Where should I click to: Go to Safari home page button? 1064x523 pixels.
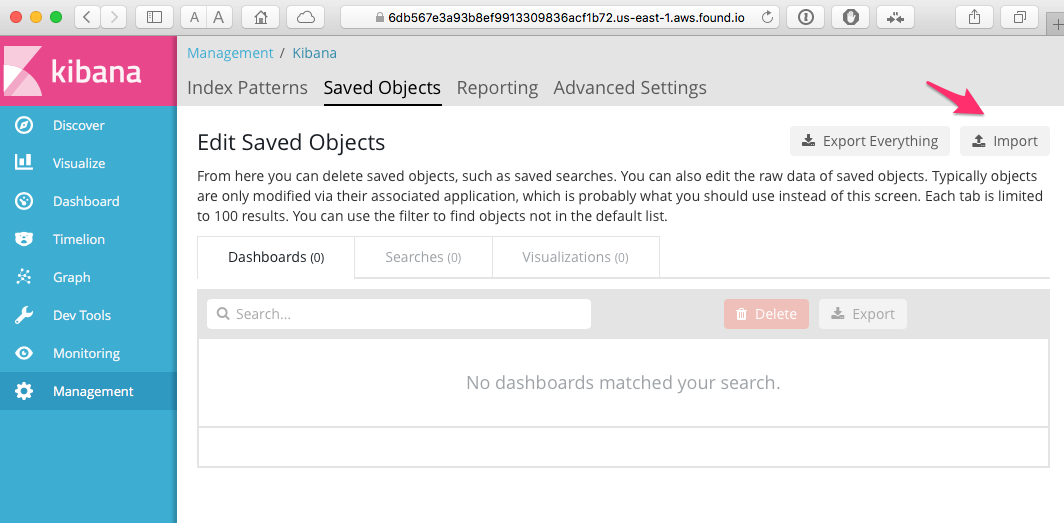click(260, 18)
